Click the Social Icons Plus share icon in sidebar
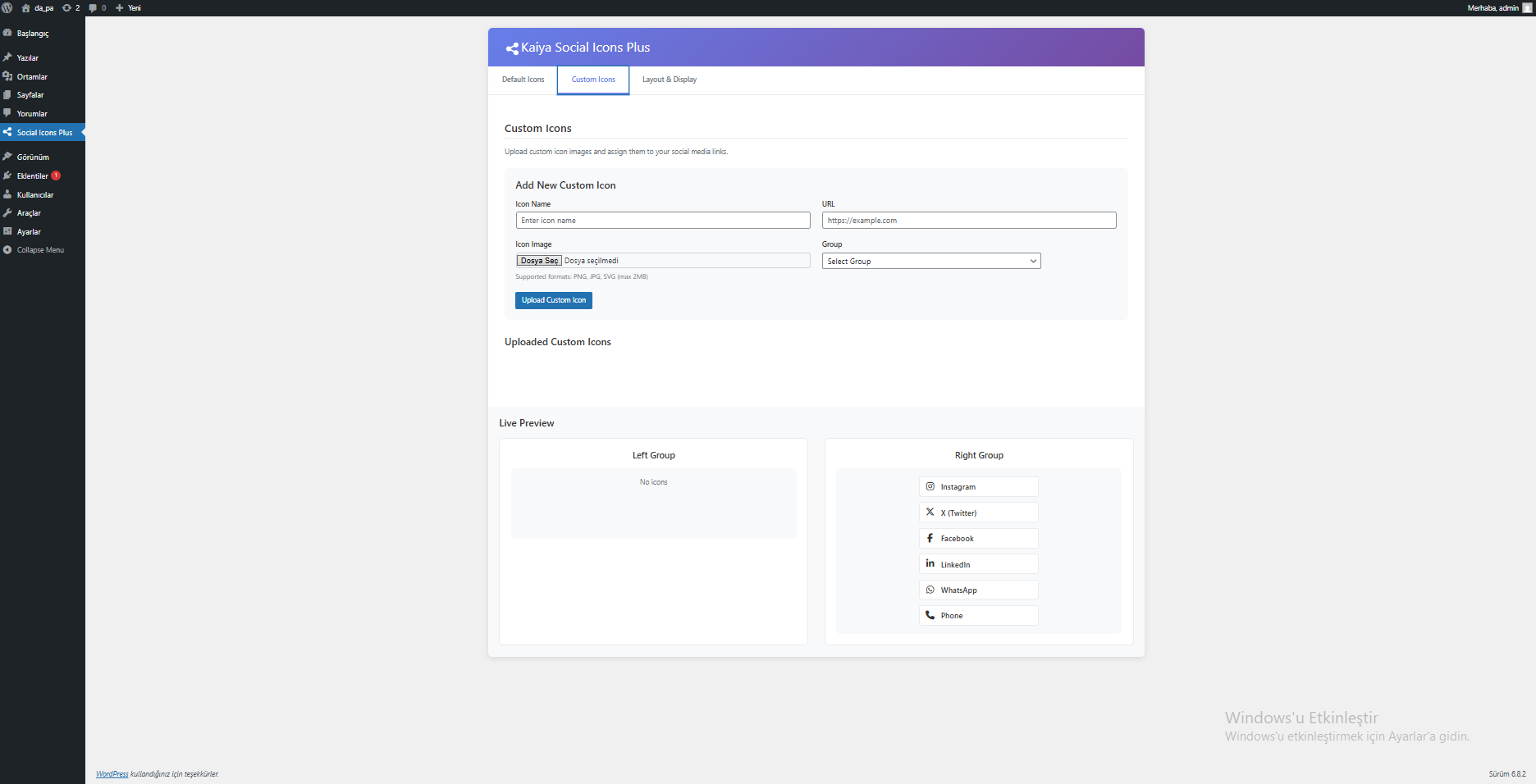The width and height of the screenshot is (1536, 784). coord(7,132)
